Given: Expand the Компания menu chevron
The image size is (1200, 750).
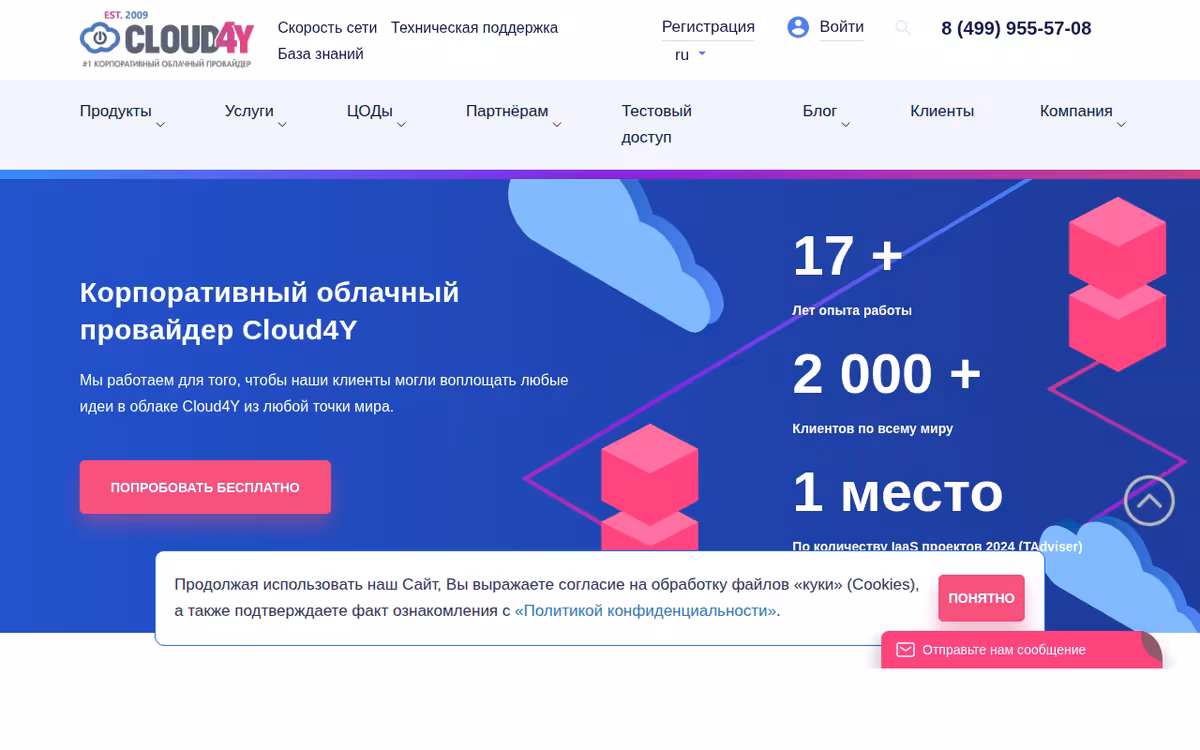Looking at the screenshot, I should click(x=1121, y=125).
